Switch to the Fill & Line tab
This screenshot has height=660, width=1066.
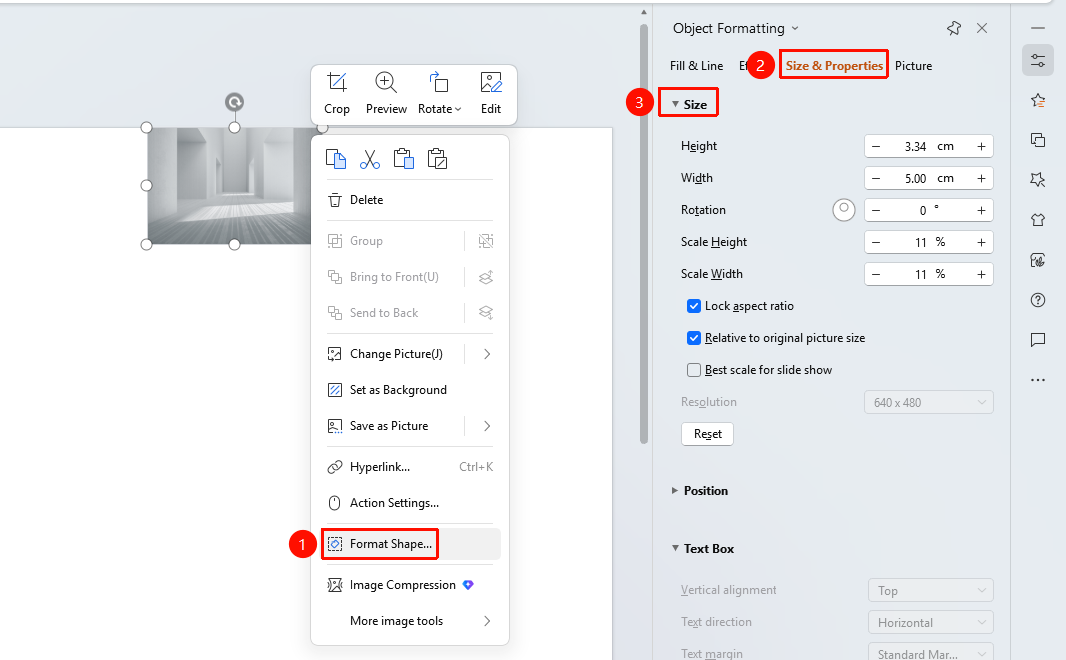point(696,66)
